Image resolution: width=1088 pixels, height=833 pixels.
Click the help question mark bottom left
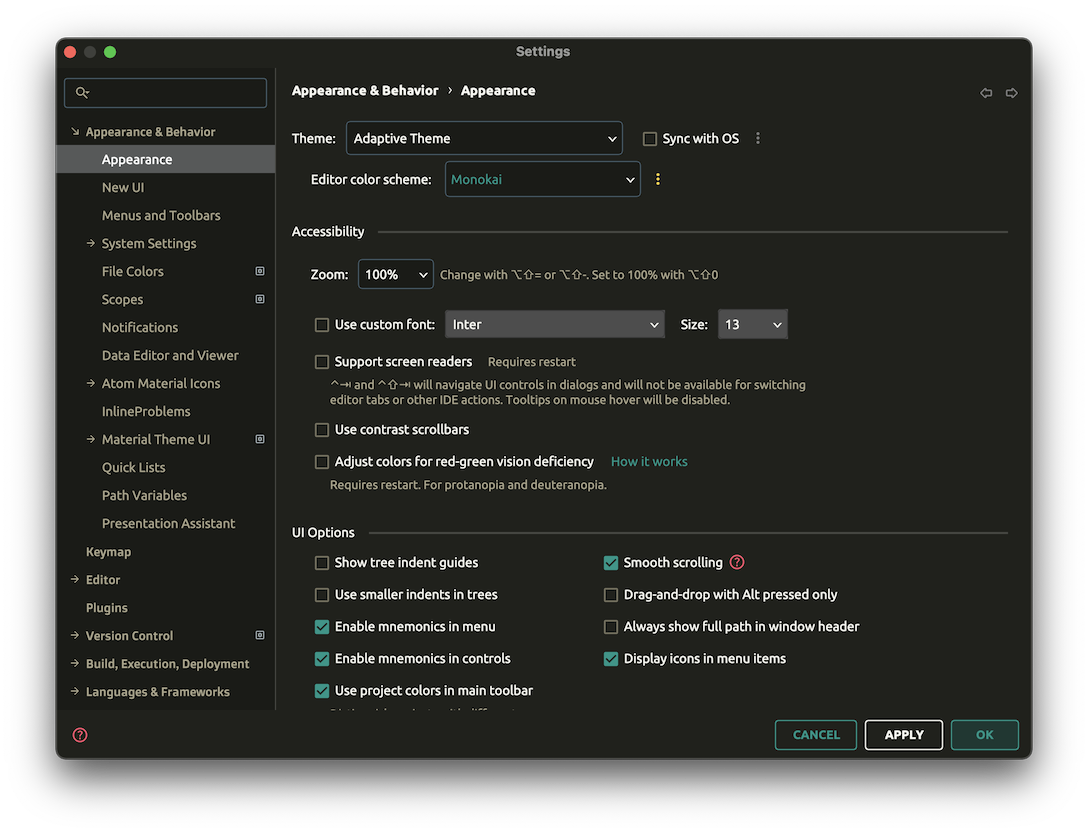coord(79,734)
